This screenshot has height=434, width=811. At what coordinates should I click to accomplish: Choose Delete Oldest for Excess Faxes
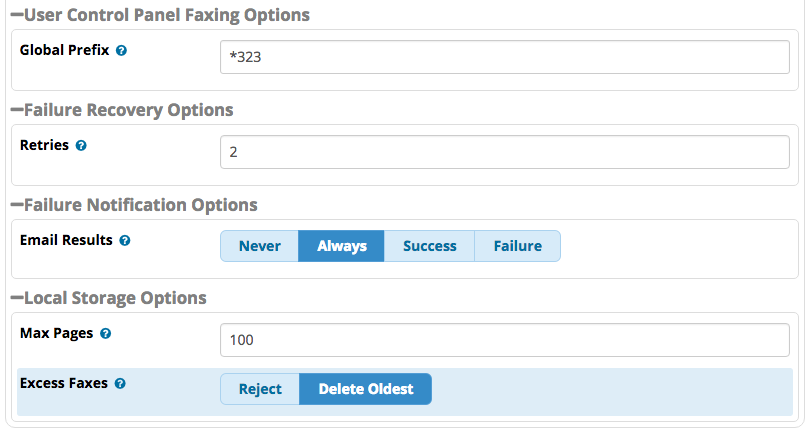pos(366,389)
